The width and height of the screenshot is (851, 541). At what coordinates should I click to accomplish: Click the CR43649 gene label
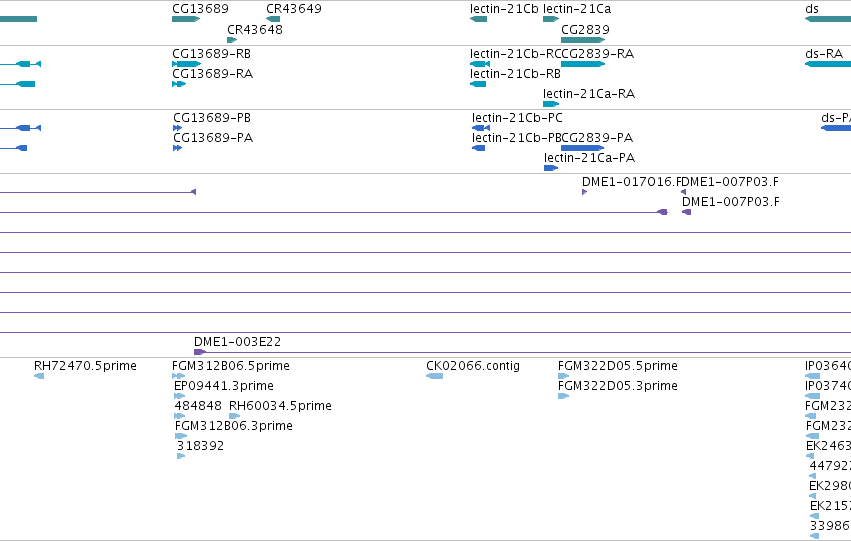[x=294, y=9]
